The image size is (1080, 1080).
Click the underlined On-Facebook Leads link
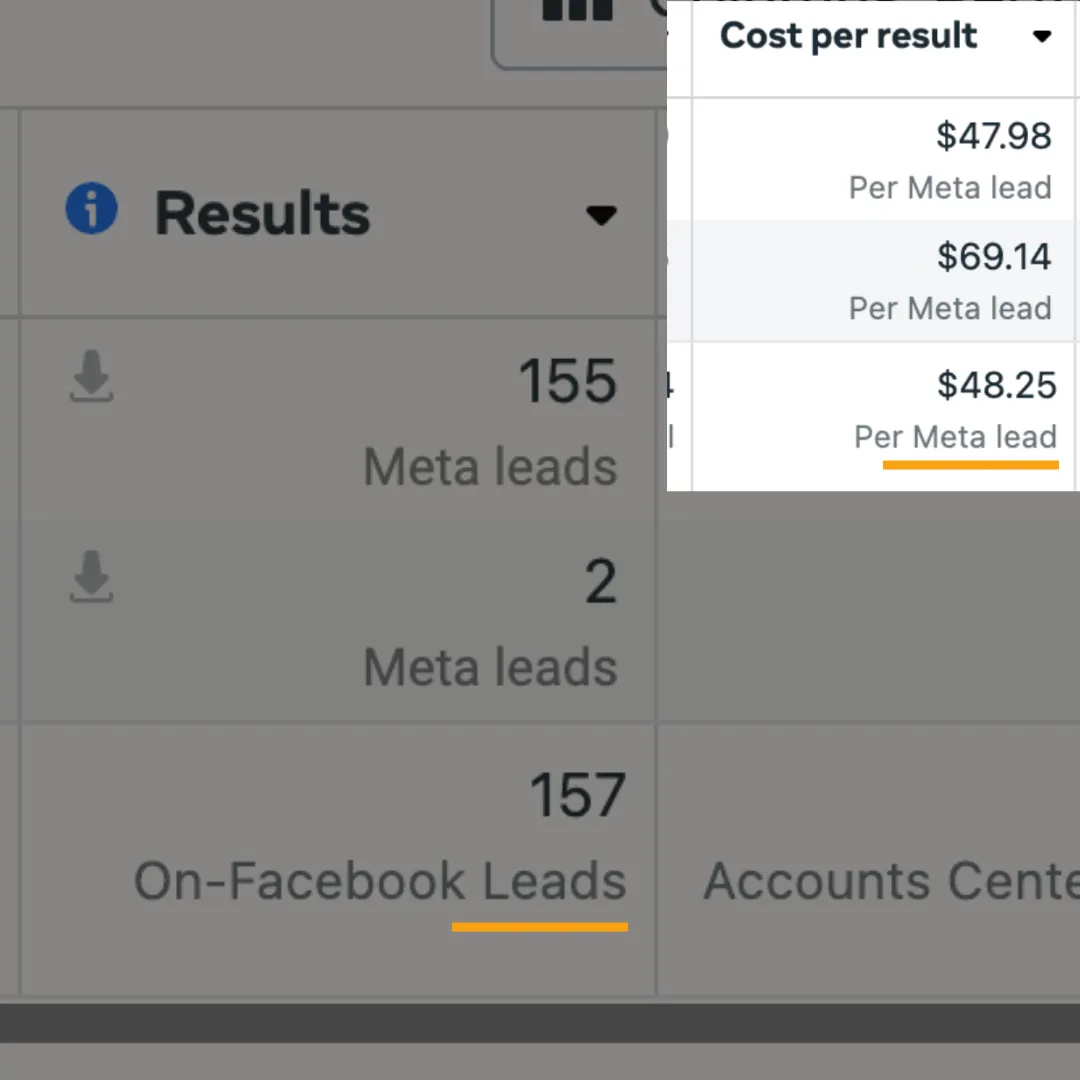[380, 880]
